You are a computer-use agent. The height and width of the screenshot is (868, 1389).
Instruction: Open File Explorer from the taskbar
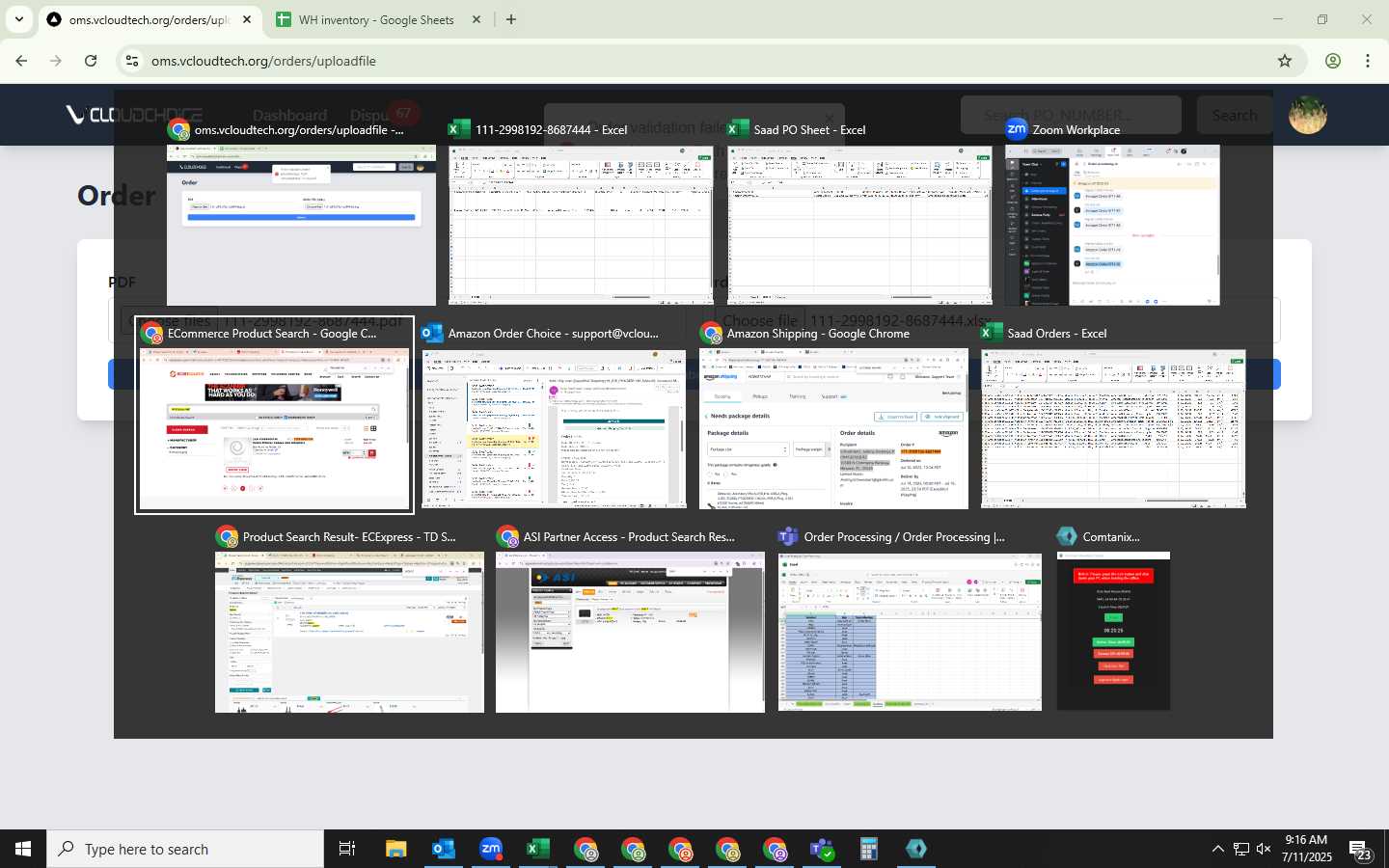tap(396, 849)
